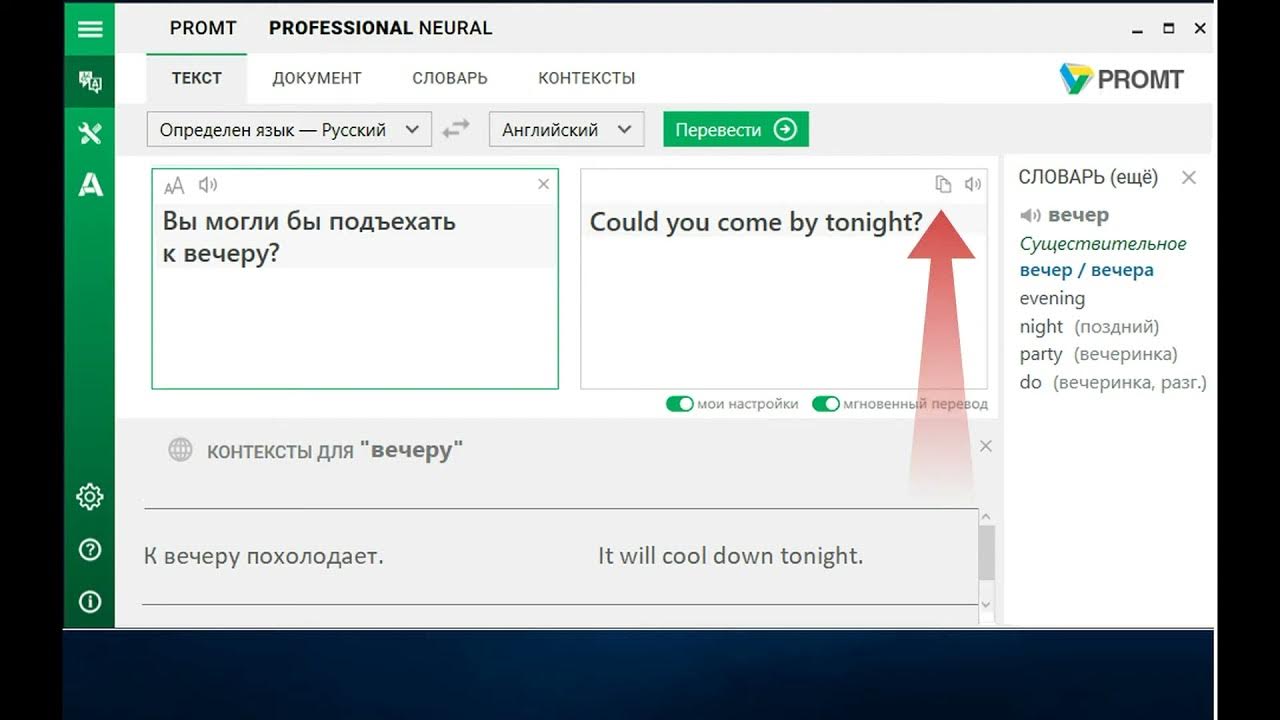Change font size in source box
Screen dimensions: 1280x720
click(x=174, y=185)
